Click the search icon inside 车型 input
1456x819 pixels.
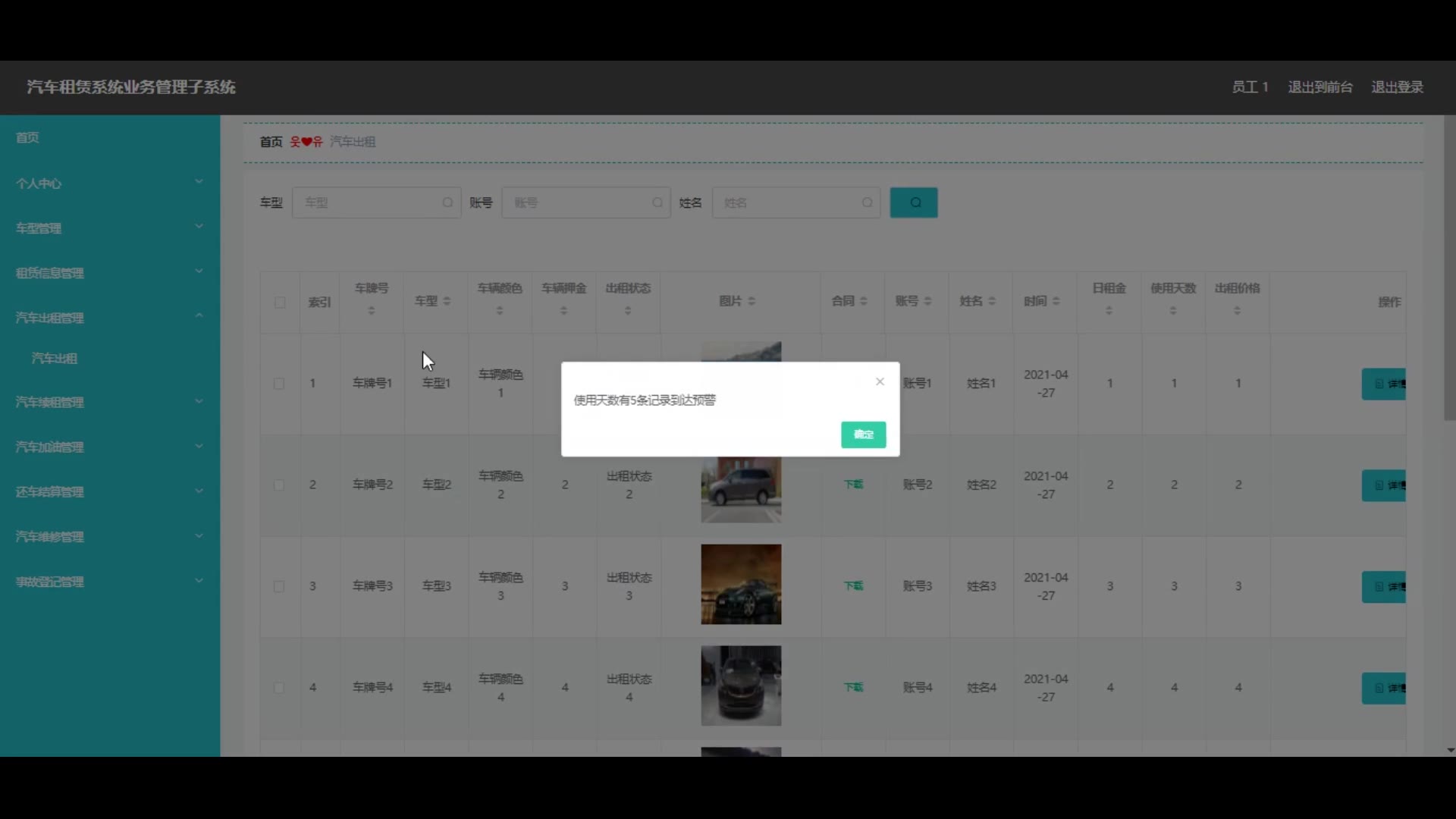(447, 202)
